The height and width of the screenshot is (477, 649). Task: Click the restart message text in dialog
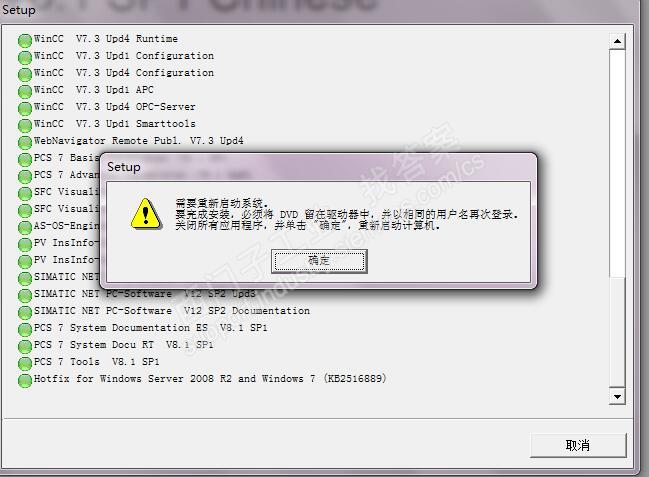pos(347,214)
